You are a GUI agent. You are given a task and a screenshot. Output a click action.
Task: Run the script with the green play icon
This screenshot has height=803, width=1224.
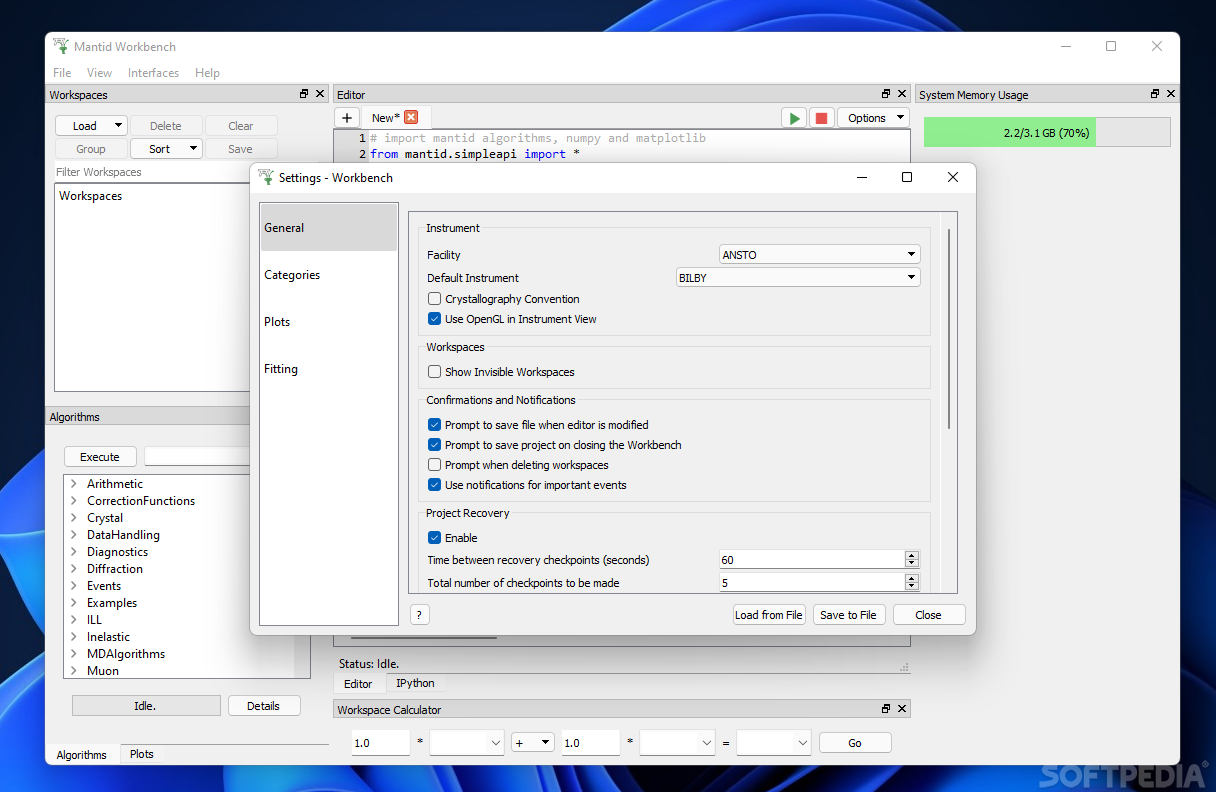tap(794, 118)
